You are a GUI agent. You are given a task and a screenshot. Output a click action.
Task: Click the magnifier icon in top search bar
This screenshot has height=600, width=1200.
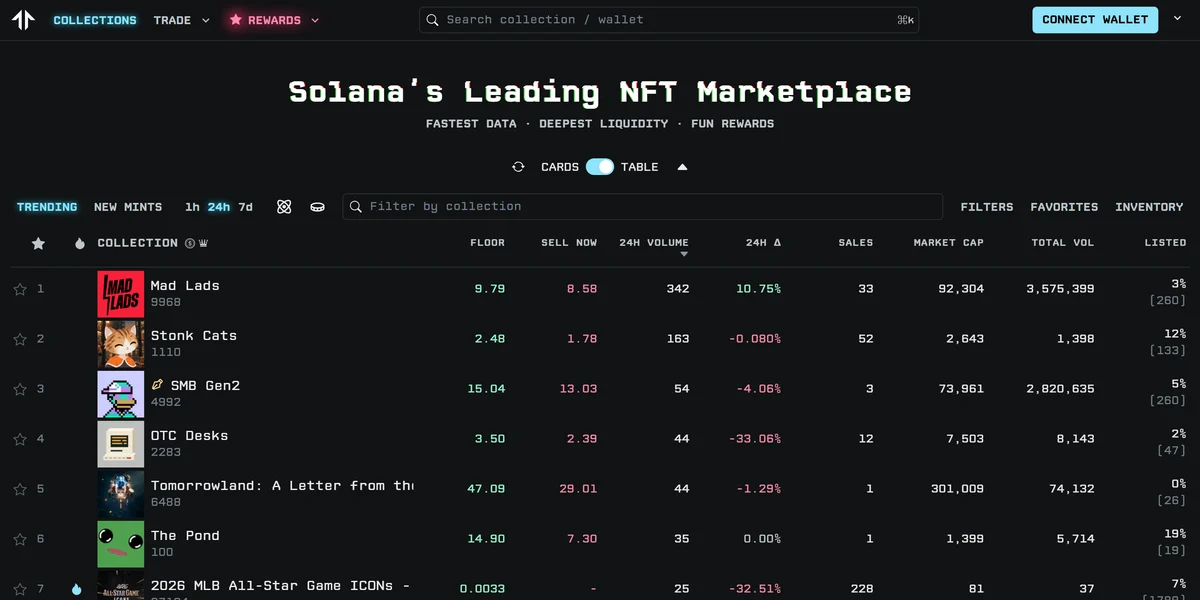(432, 20)
